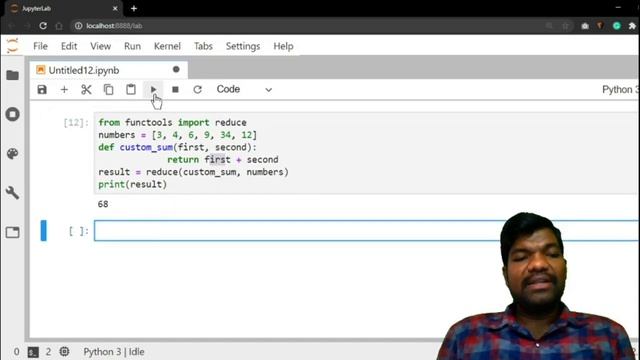Open the Edit menu

tap(69, 46)
